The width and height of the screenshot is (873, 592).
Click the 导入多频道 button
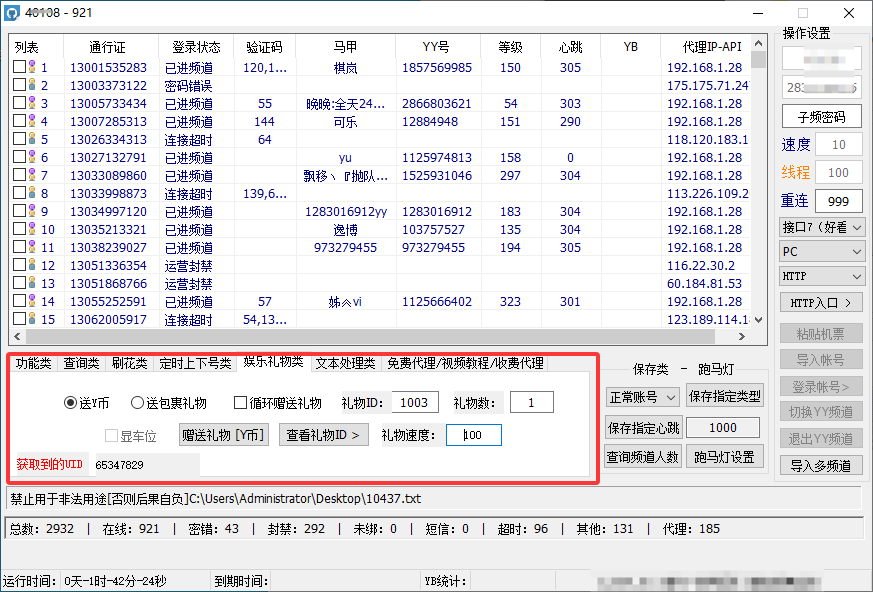point(821,466)
